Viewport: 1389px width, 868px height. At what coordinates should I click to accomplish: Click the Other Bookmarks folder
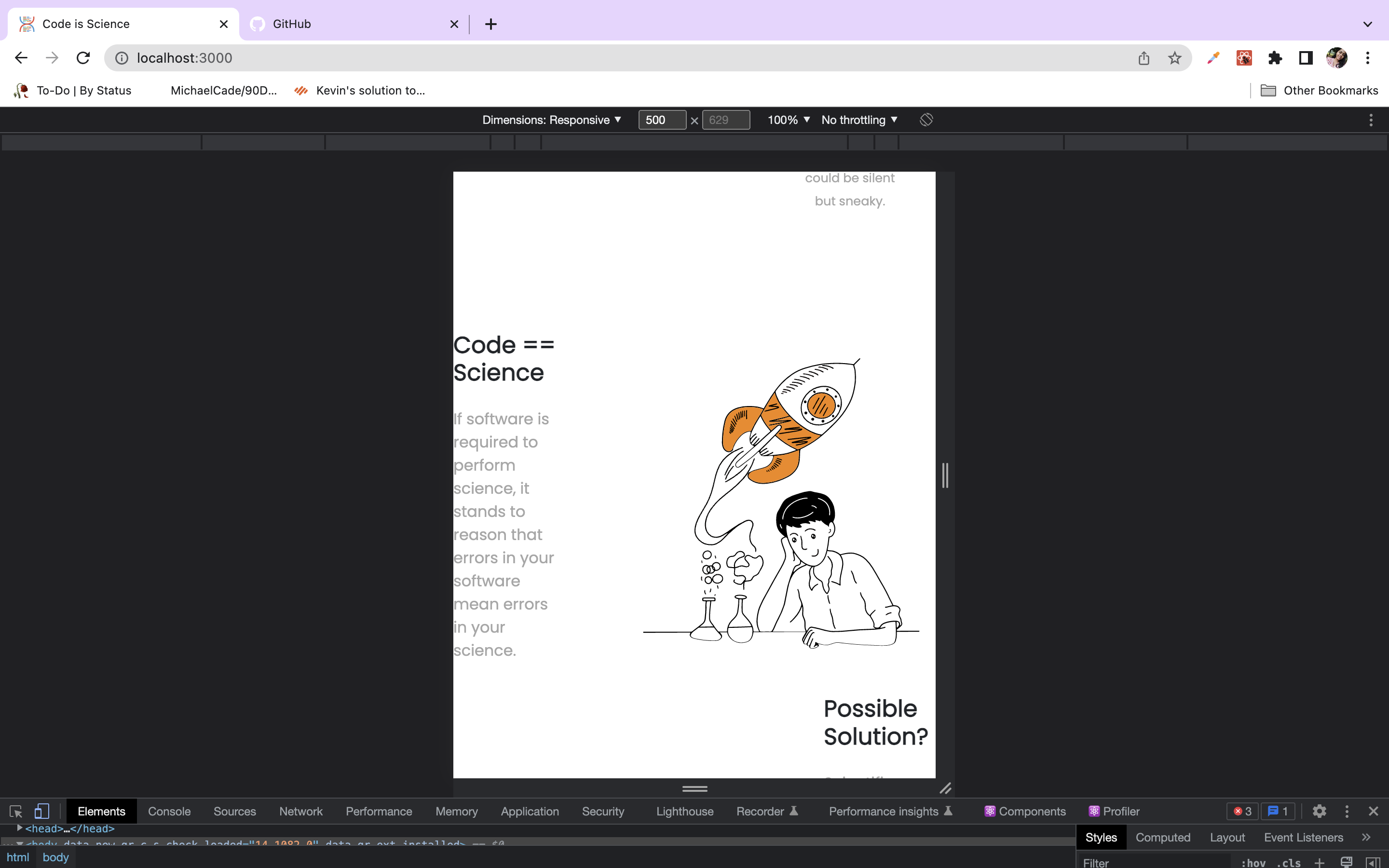[1319, 90]
